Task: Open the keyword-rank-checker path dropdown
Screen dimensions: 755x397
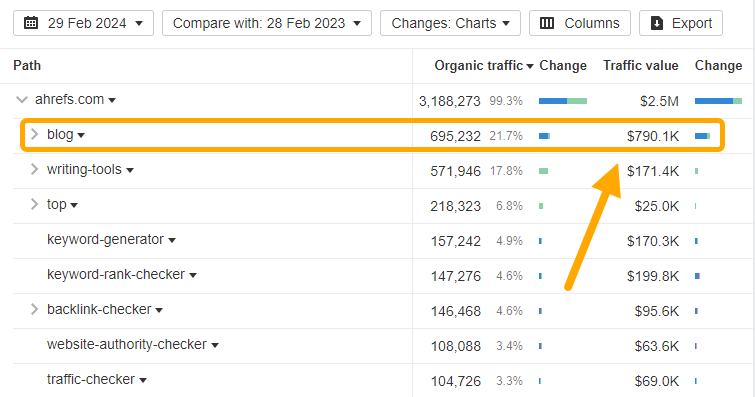Action: pyautogui.click(x=193, y=275)
